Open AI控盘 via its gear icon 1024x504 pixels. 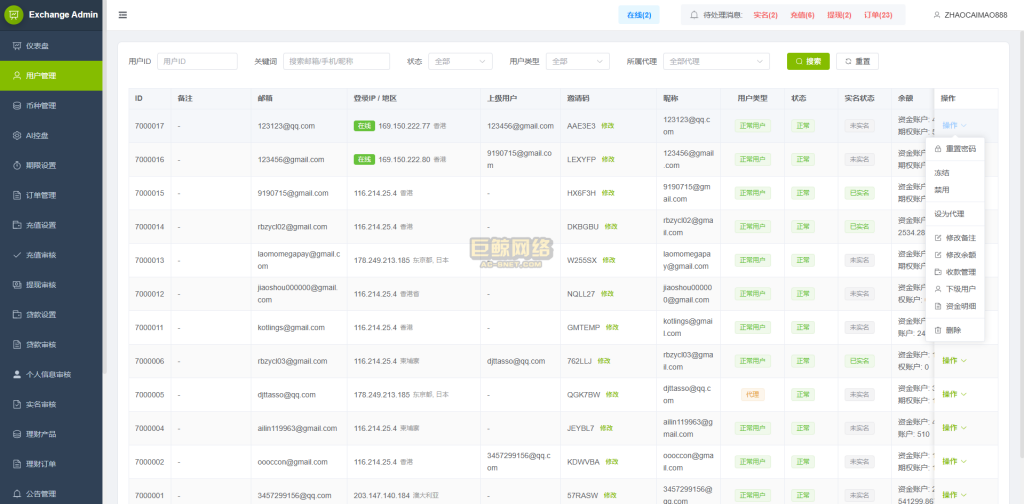coord(17,136)
